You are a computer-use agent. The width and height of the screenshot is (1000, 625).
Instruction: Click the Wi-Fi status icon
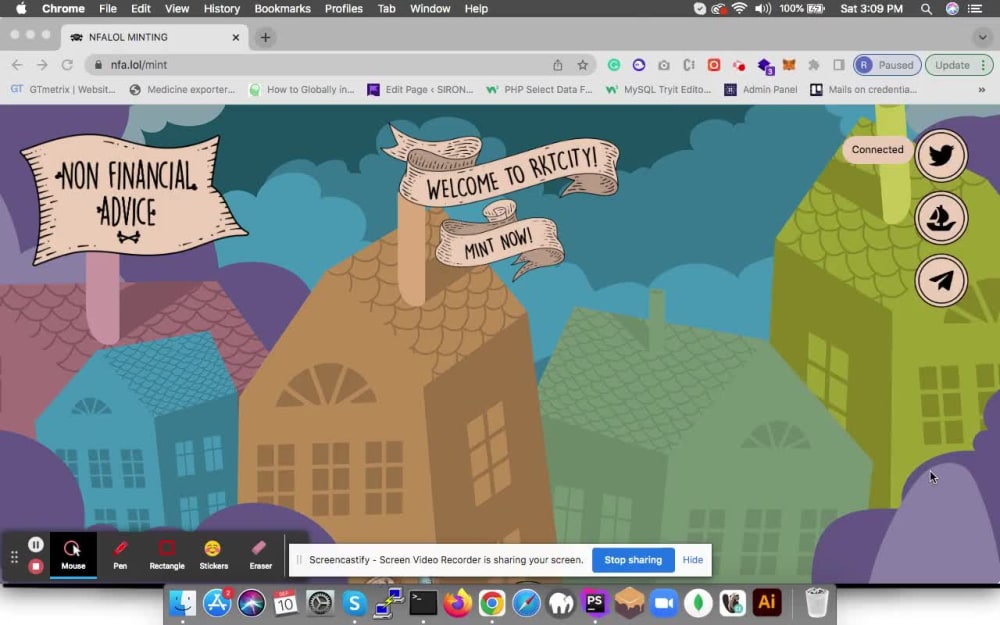pyautogui.click(x=739, y=9)
